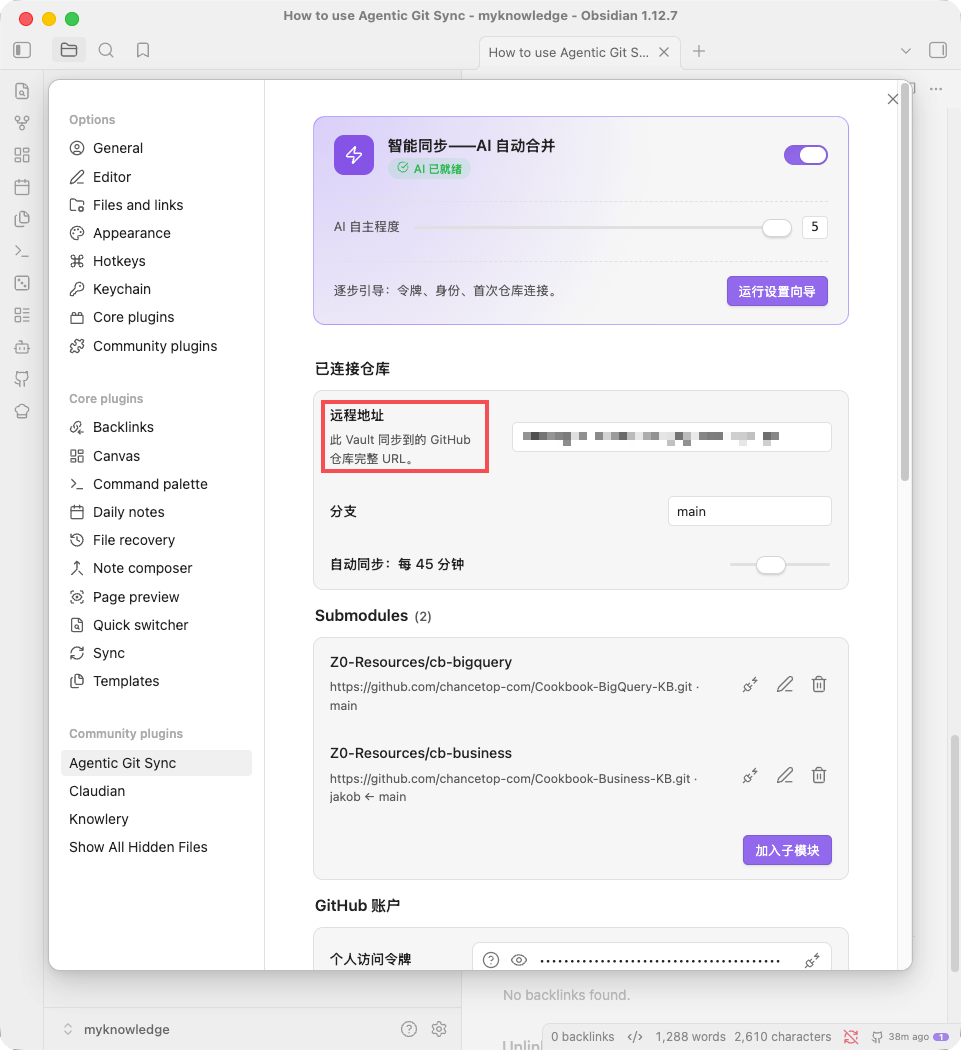This screenshot has width=961, height=1050.
Task: Click the robot ribbon icon
Action: coord(22,347)
